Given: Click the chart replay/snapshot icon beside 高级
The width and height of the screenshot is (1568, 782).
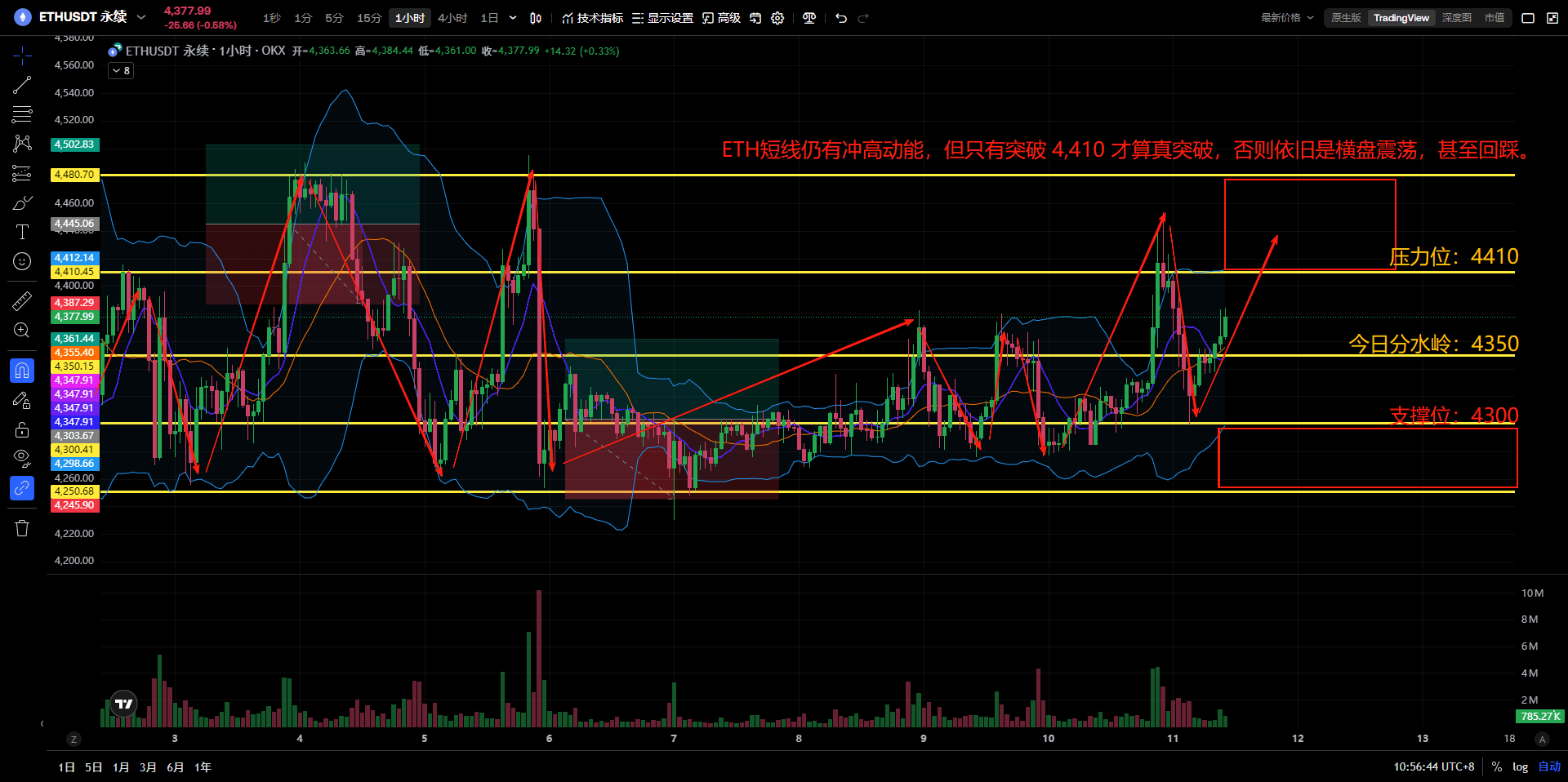Looking at the screenshot, I should [755, 18].
